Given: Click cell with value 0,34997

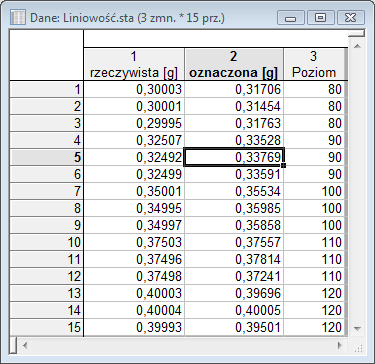Looking at the screenshot, I should (x=134, y=226).
